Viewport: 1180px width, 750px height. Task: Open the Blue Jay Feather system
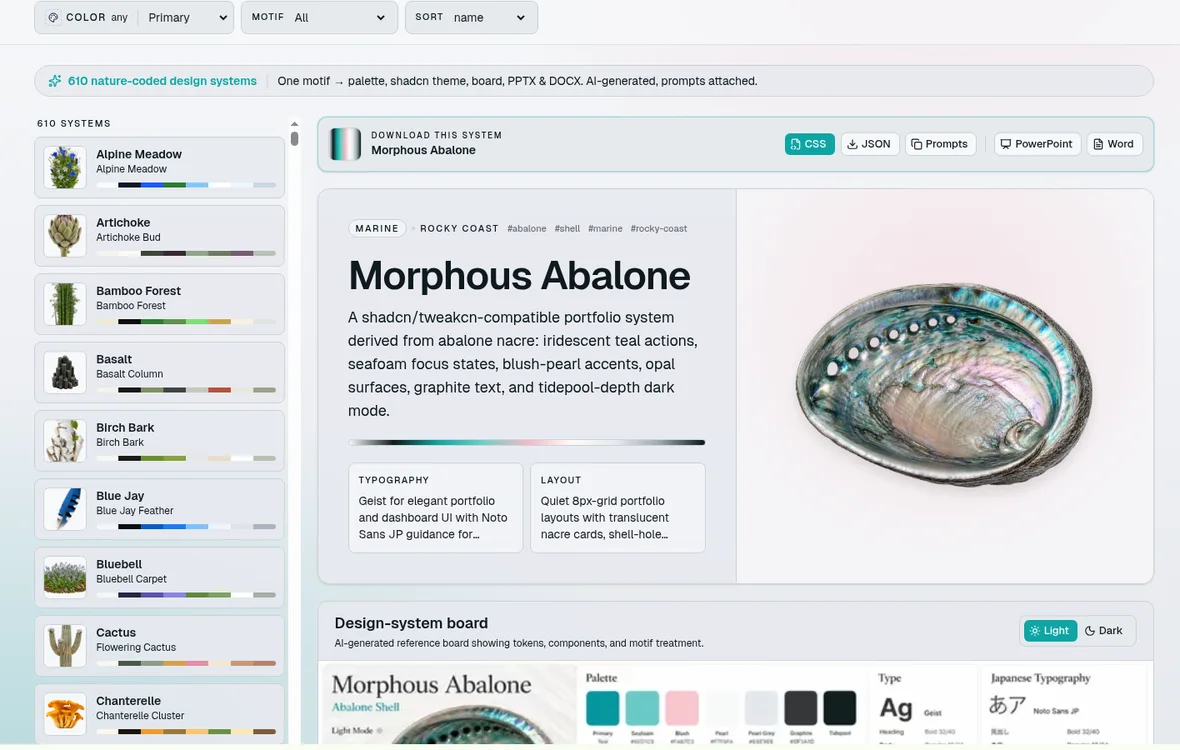tap(160, 509)
